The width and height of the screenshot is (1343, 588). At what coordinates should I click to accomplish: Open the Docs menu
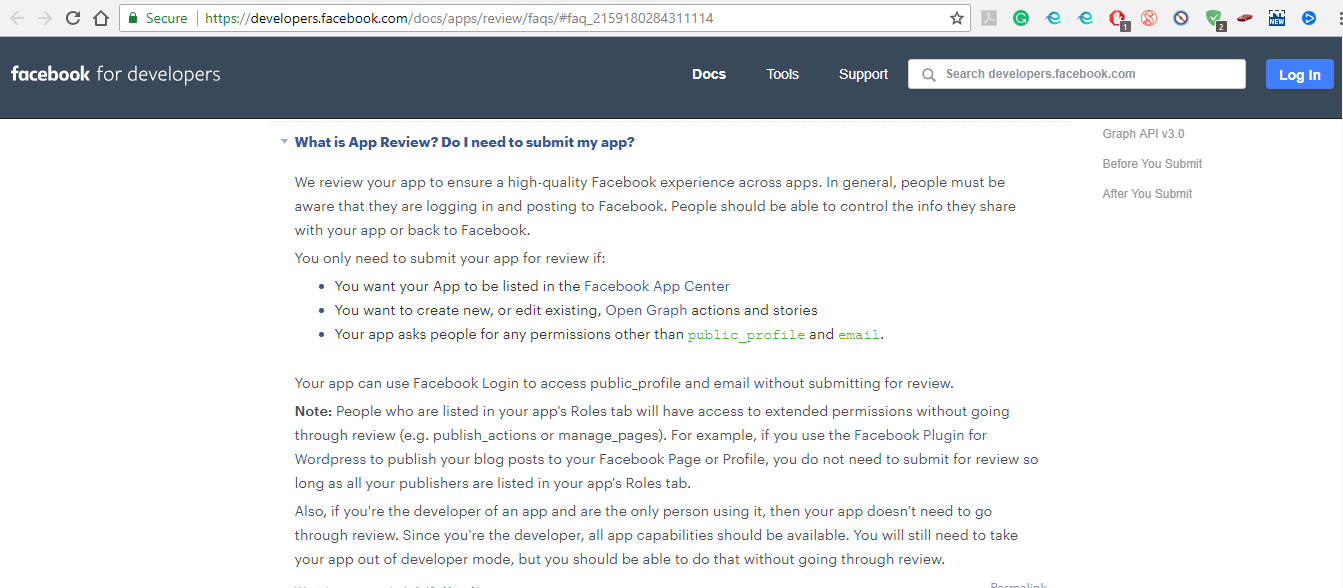pos(709,74)
